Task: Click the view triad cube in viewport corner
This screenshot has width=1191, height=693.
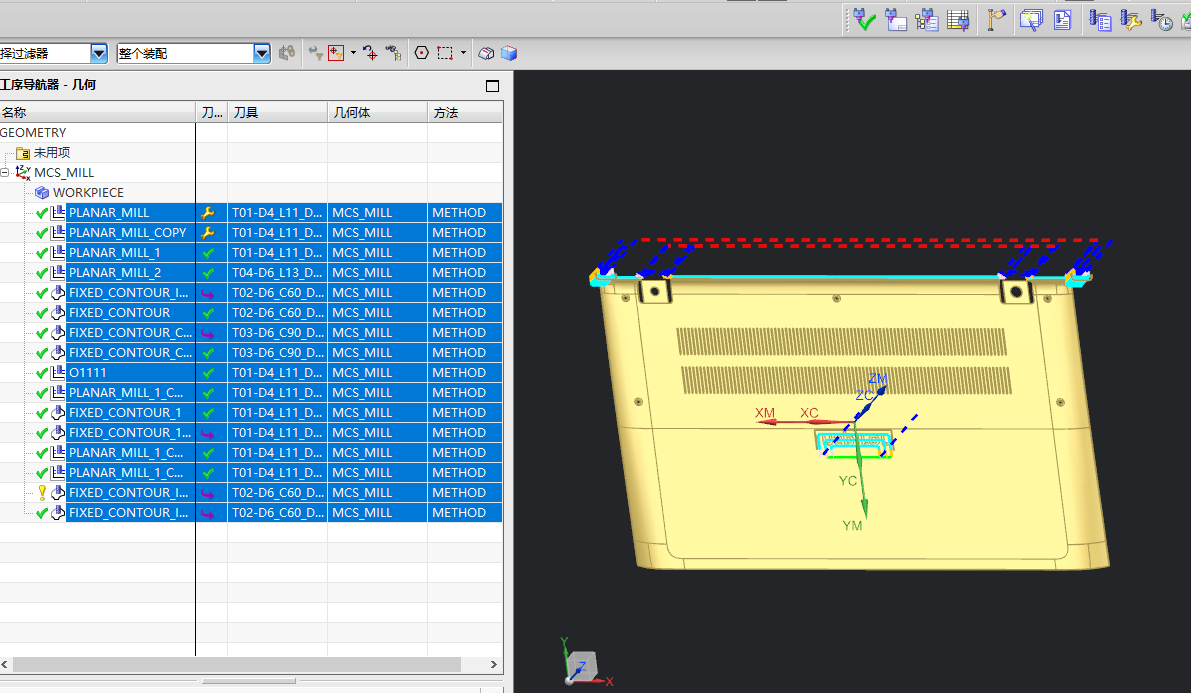Action: pos(583,665)
